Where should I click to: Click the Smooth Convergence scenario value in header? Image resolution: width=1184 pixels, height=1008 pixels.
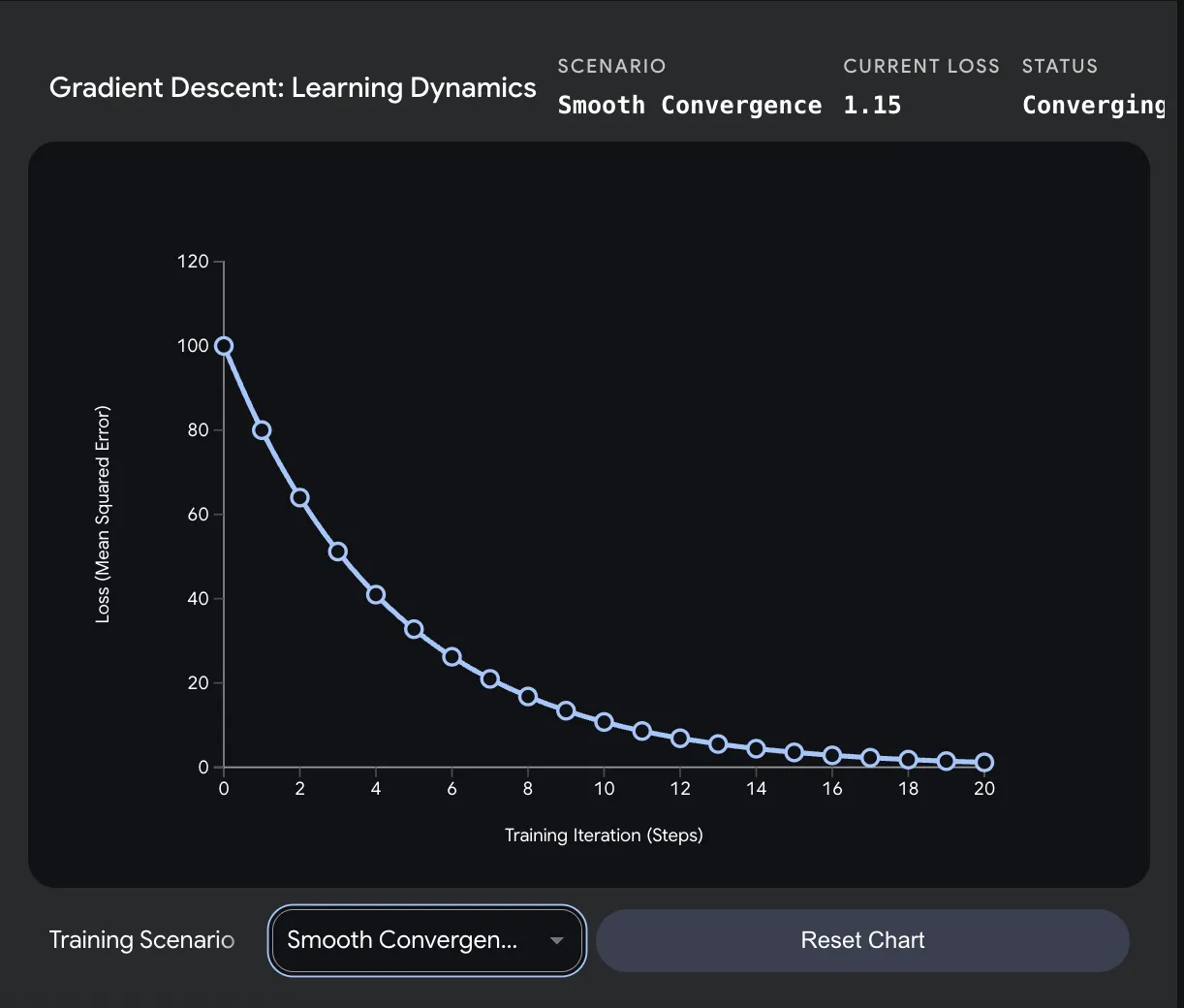pyautogui.click(x=690, y=105)
